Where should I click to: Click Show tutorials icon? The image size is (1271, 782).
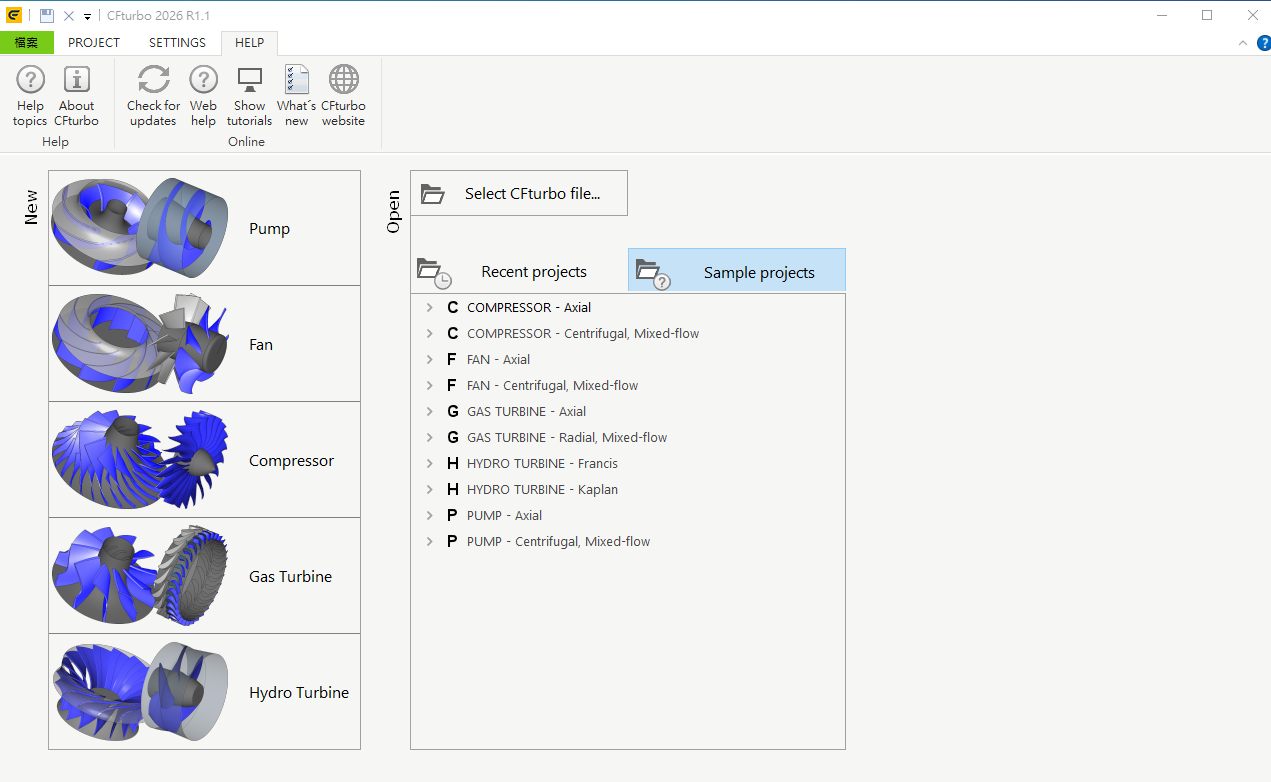pos(249,96)
